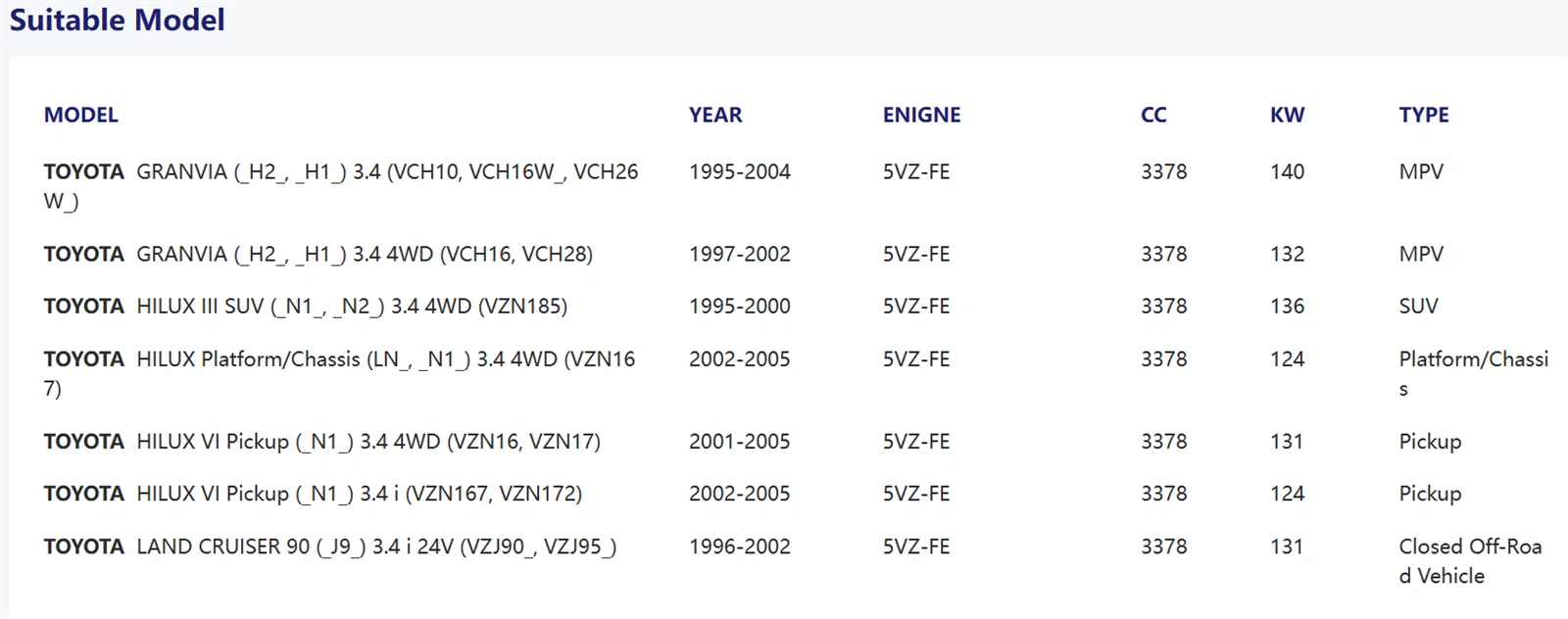Select the HILUX VI Pickup 3.4 4WD row

coord(796,442)
